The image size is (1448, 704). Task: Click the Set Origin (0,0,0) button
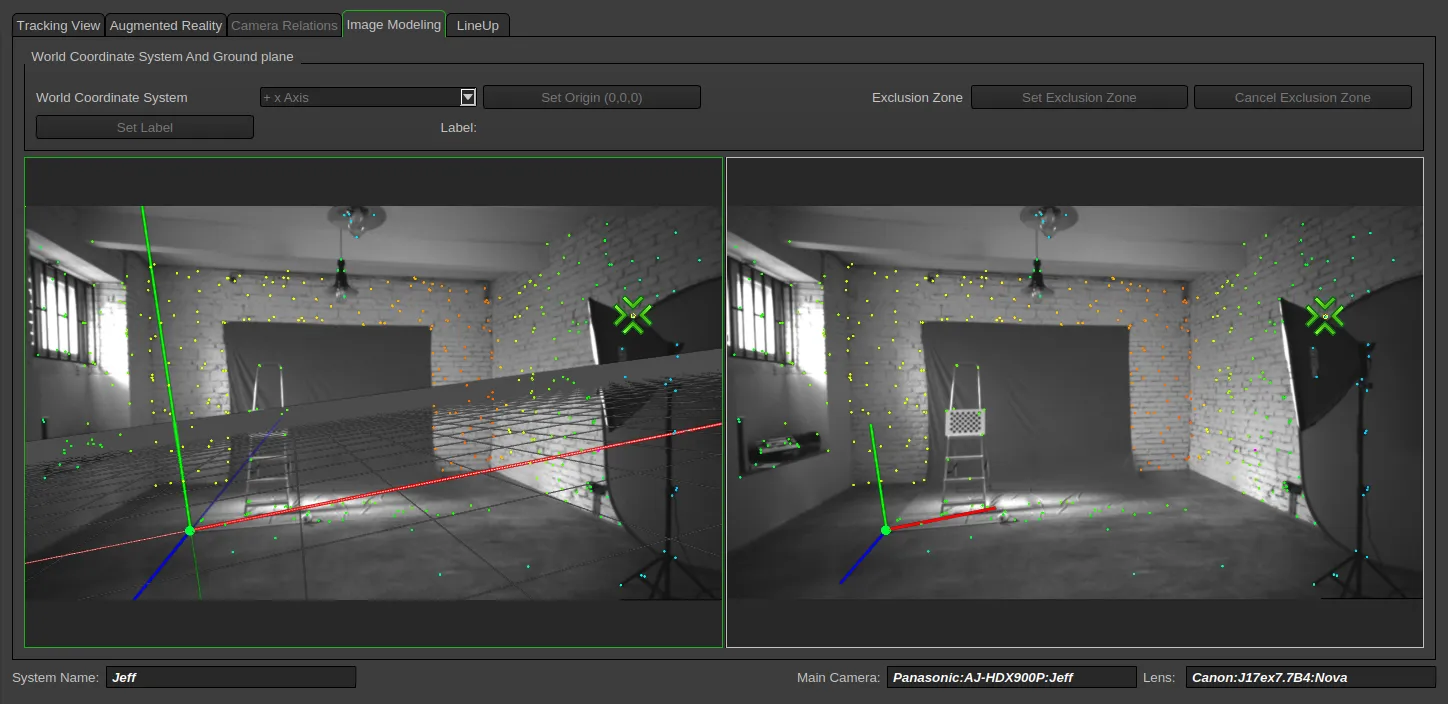(592, 97)
